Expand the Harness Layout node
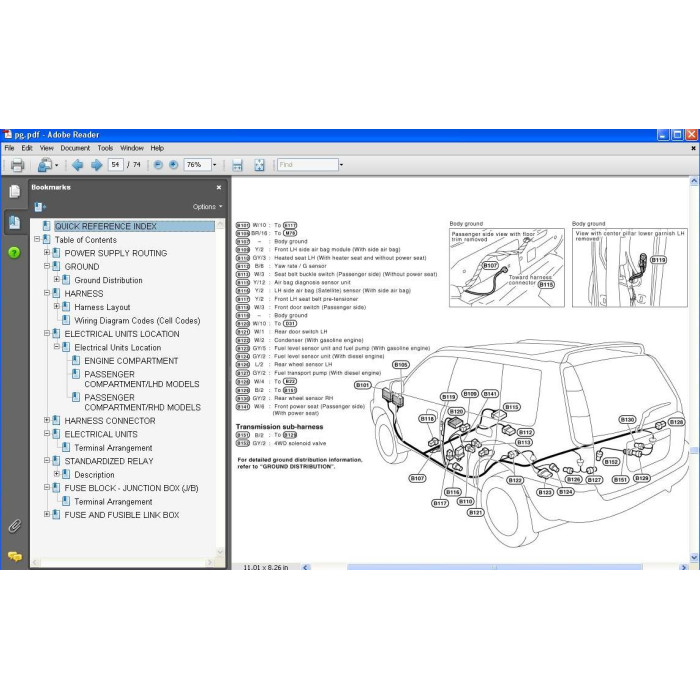This screenshot has height=700, width=700. [x=57, y=307]
